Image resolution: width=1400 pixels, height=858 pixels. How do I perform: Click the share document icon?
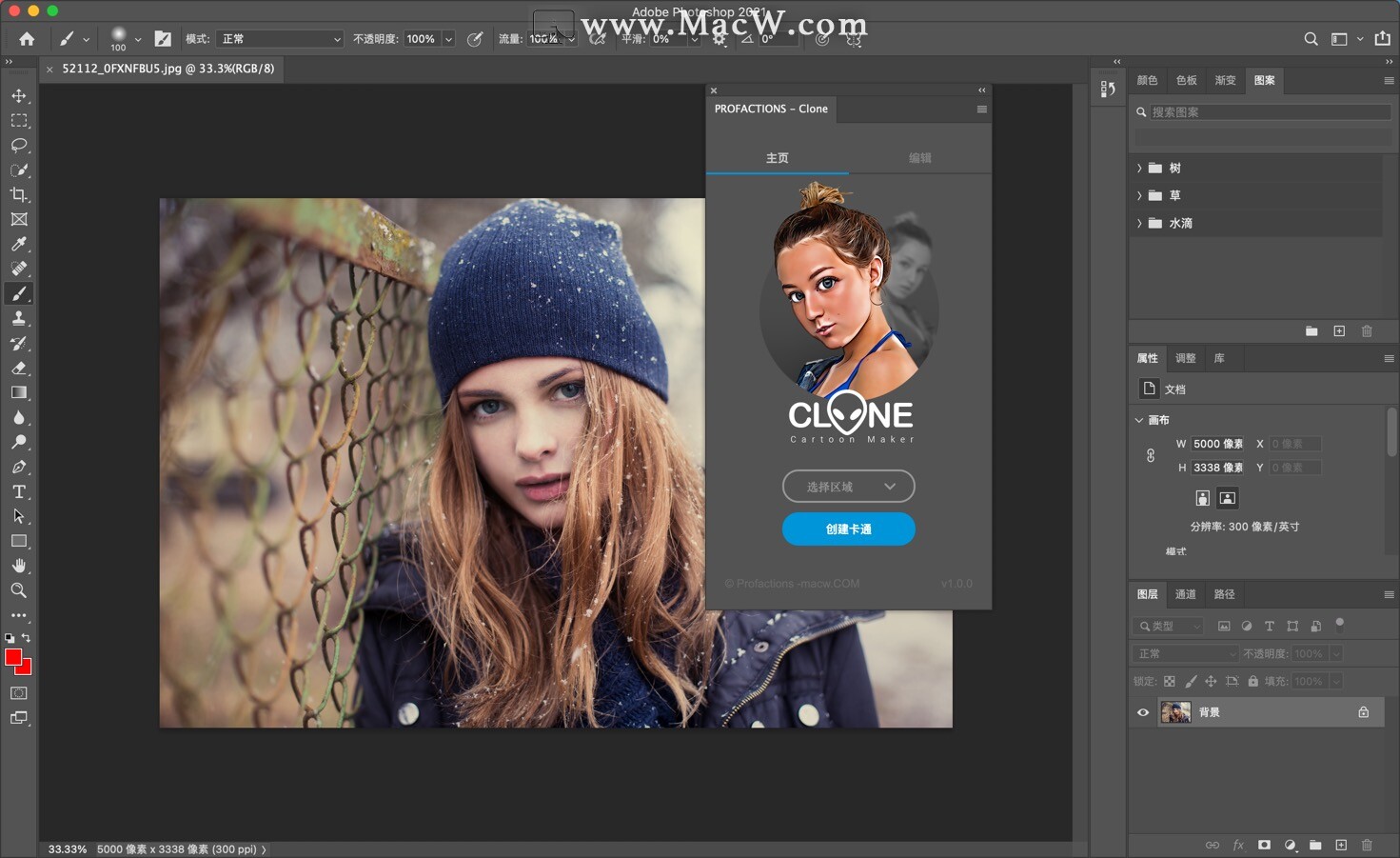tap(1383, 39)
